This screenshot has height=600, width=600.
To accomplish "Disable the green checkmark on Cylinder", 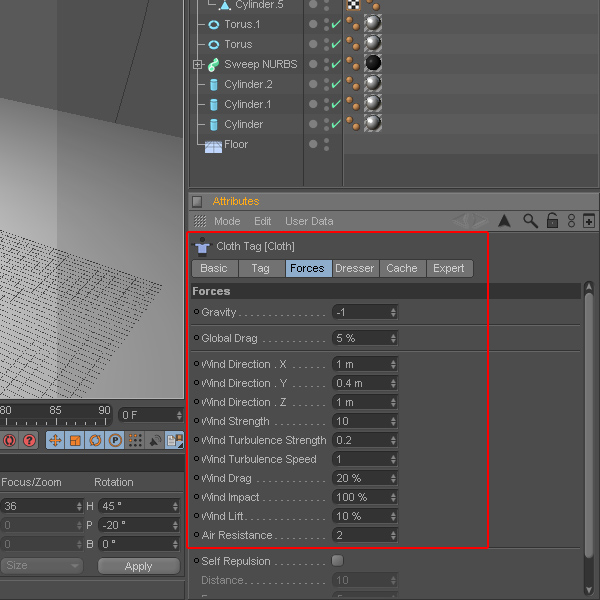I will point(336,124).
